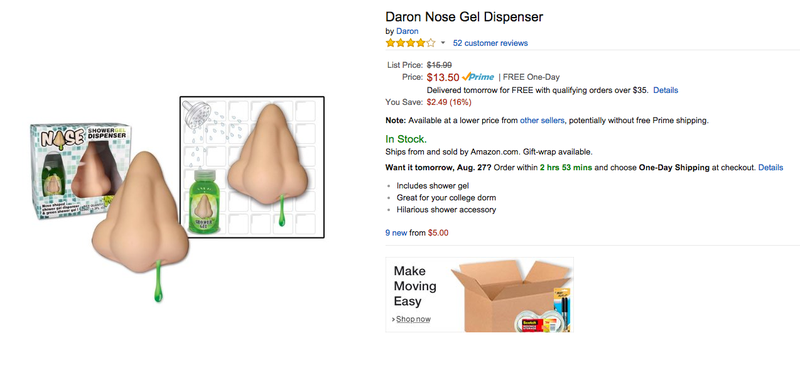Open the other sellers link
Screen dimensions: 800x382
(542, 121)
